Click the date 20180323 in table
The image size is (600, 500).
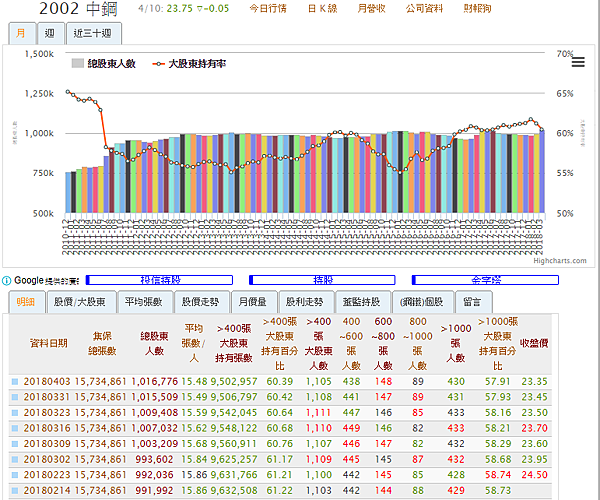(x=47, y=413)
